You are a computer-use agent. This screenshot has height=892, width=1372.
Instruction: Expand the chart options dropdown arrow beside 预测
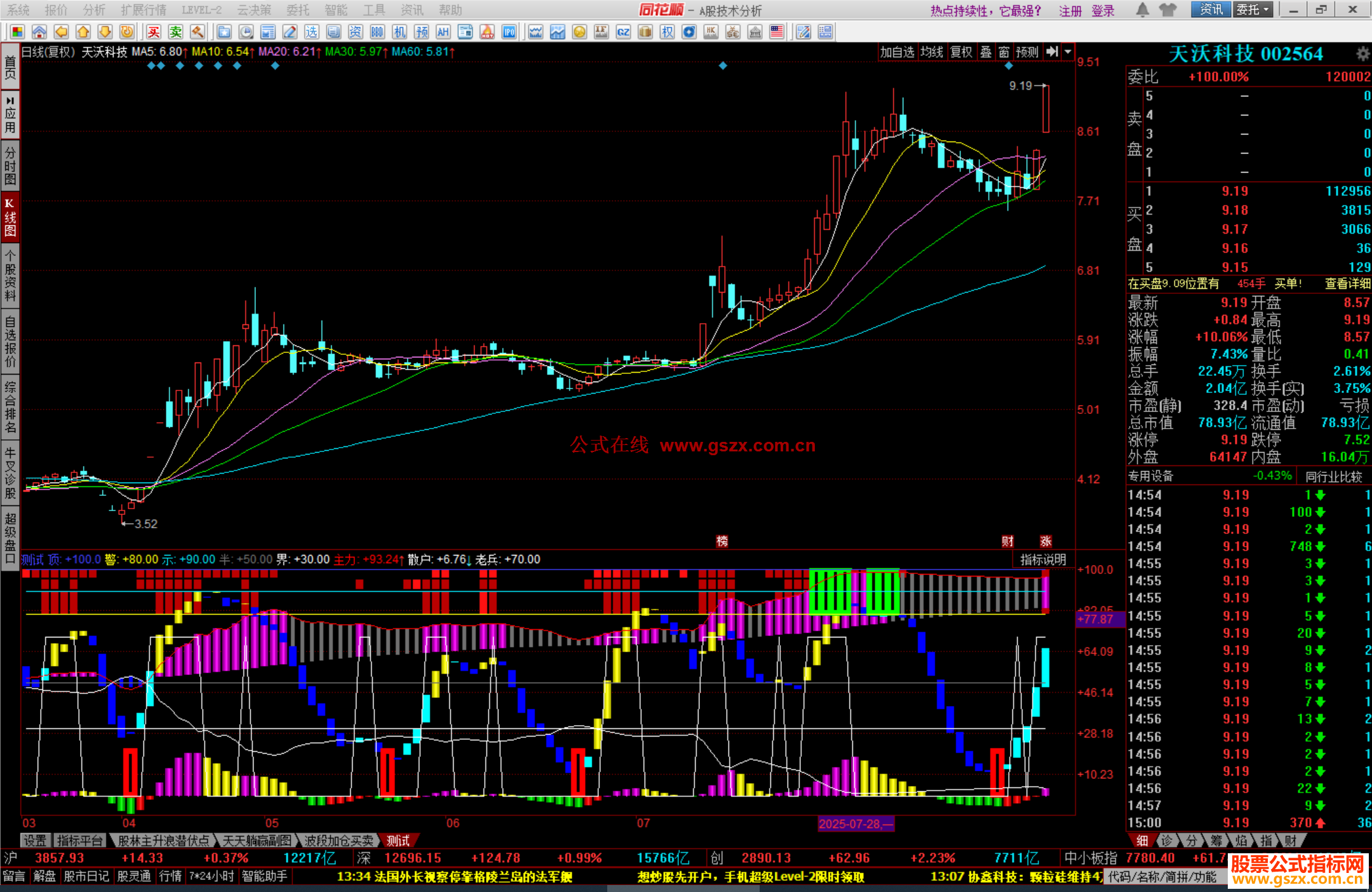pos(1068,52)
